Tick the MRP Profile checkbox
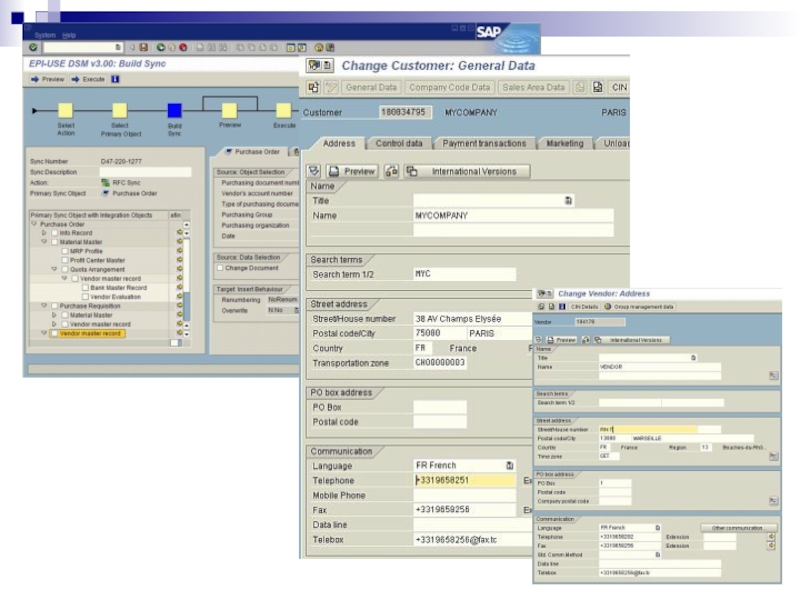Viewport: 800px width, 600px height. [65, 251]
